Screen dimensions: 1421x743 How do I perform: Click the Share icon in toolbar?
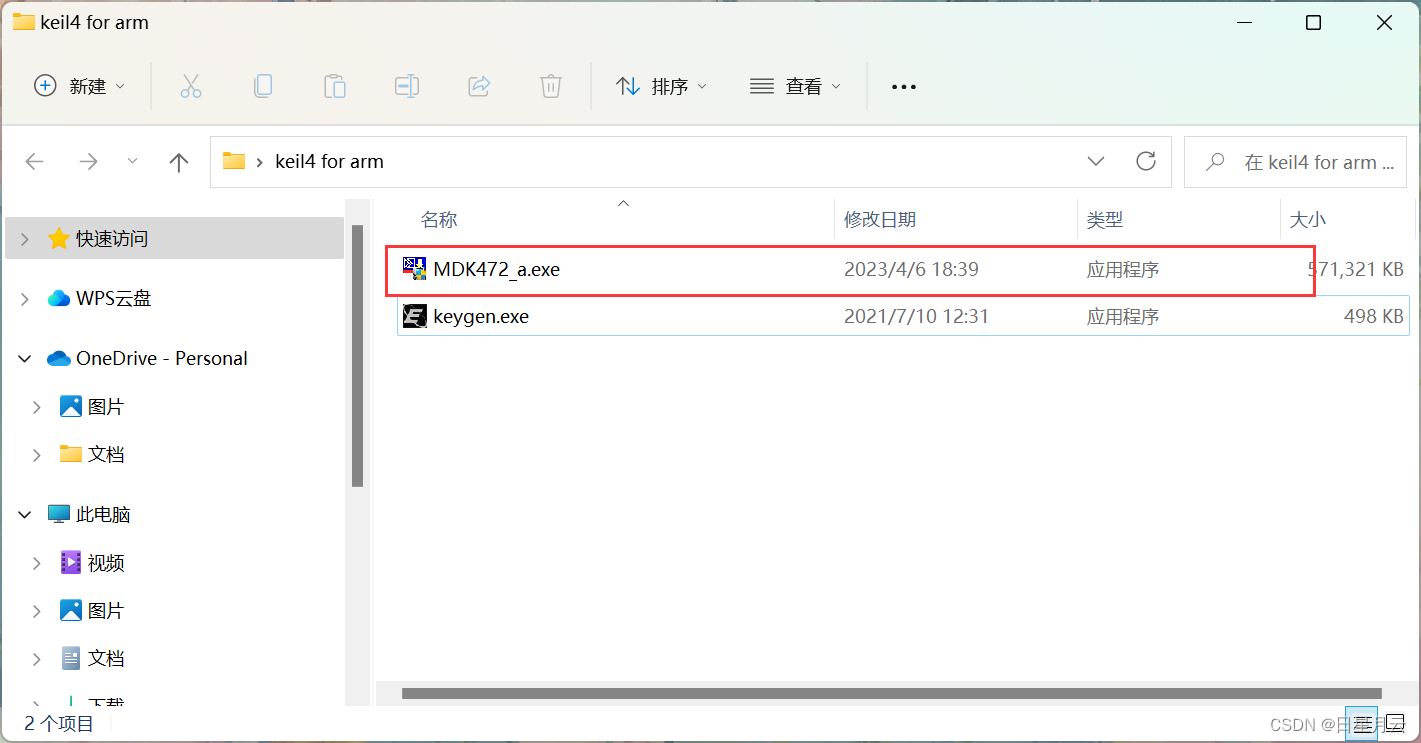479,86
